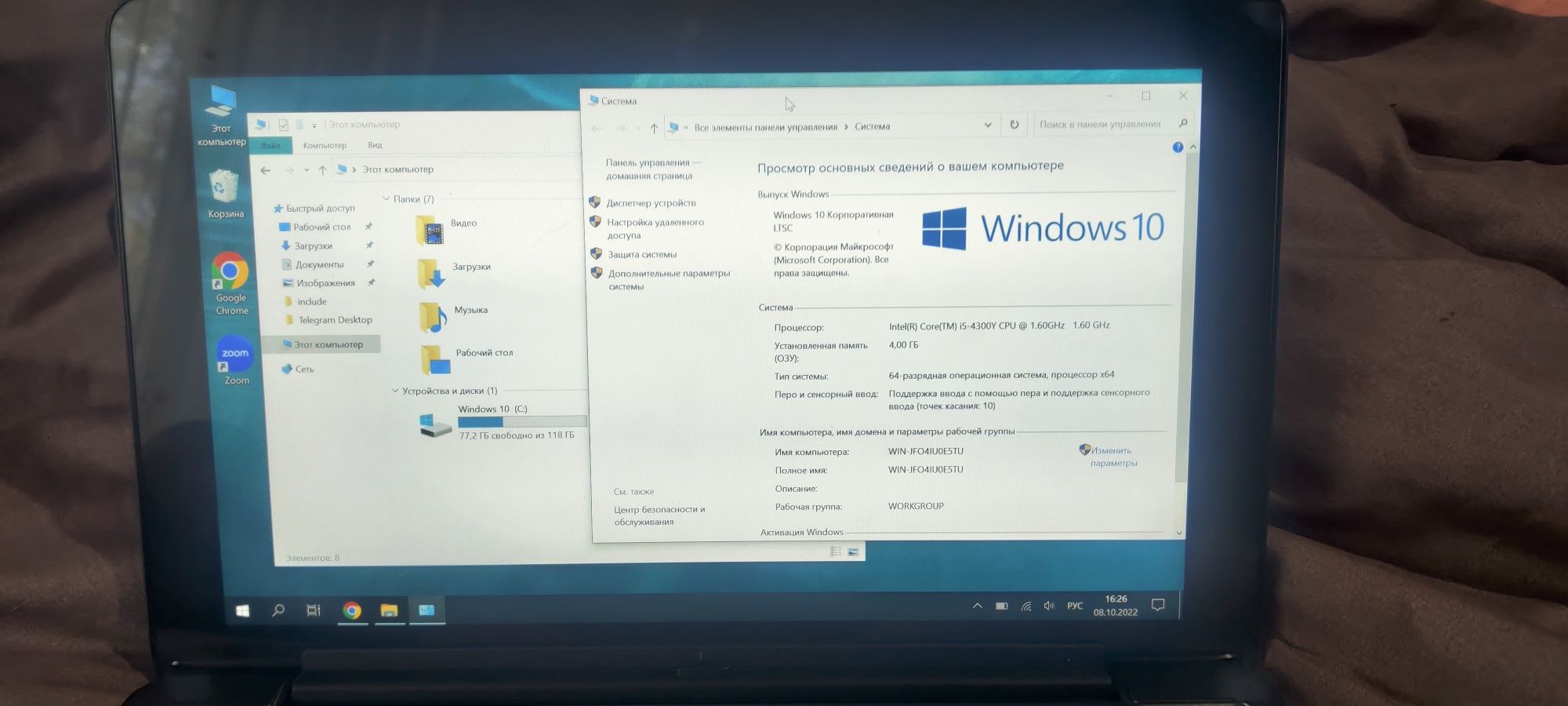This screenshot has width=1568, height=706.
Task: Open clock and date 16:26 flyout
Action: (x=1115, y=606)
